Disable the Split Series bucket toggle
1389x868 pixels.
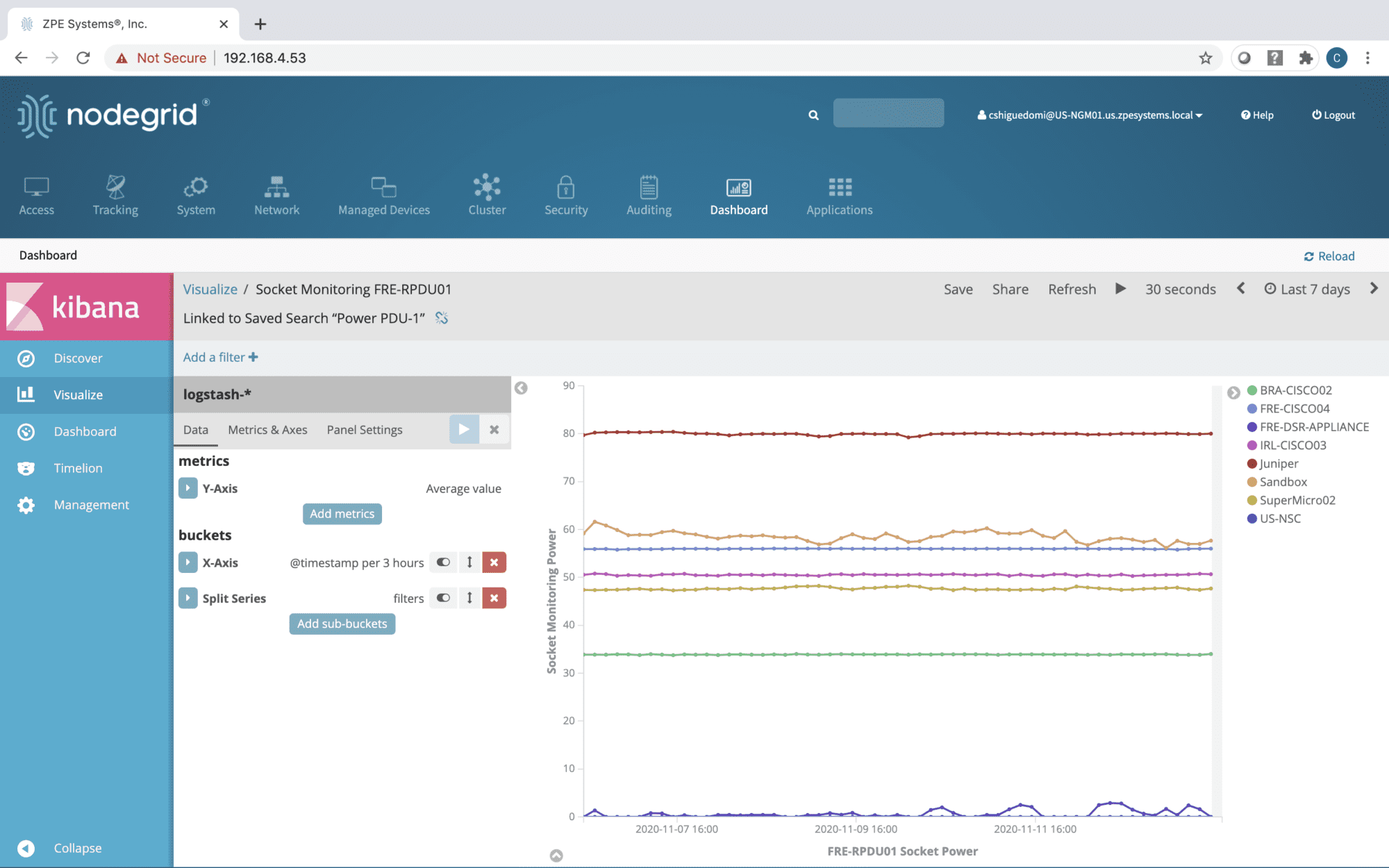pos(443,598)
